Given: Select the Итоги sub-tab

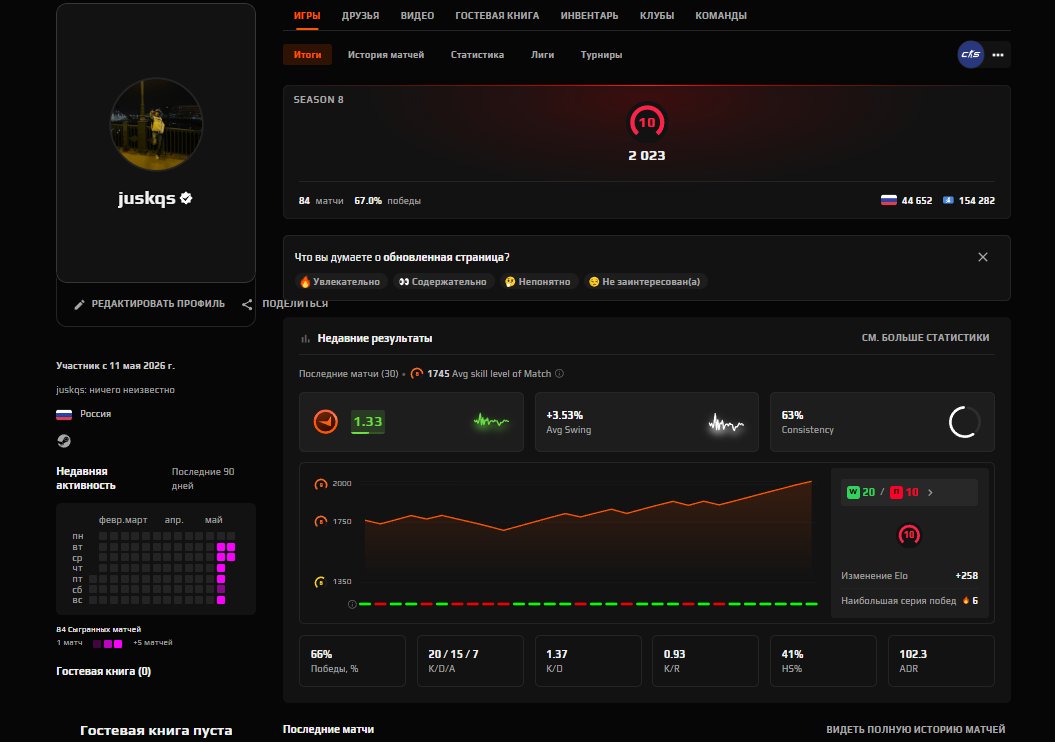Looking at the screenshot, I should [x=307, y=54].
